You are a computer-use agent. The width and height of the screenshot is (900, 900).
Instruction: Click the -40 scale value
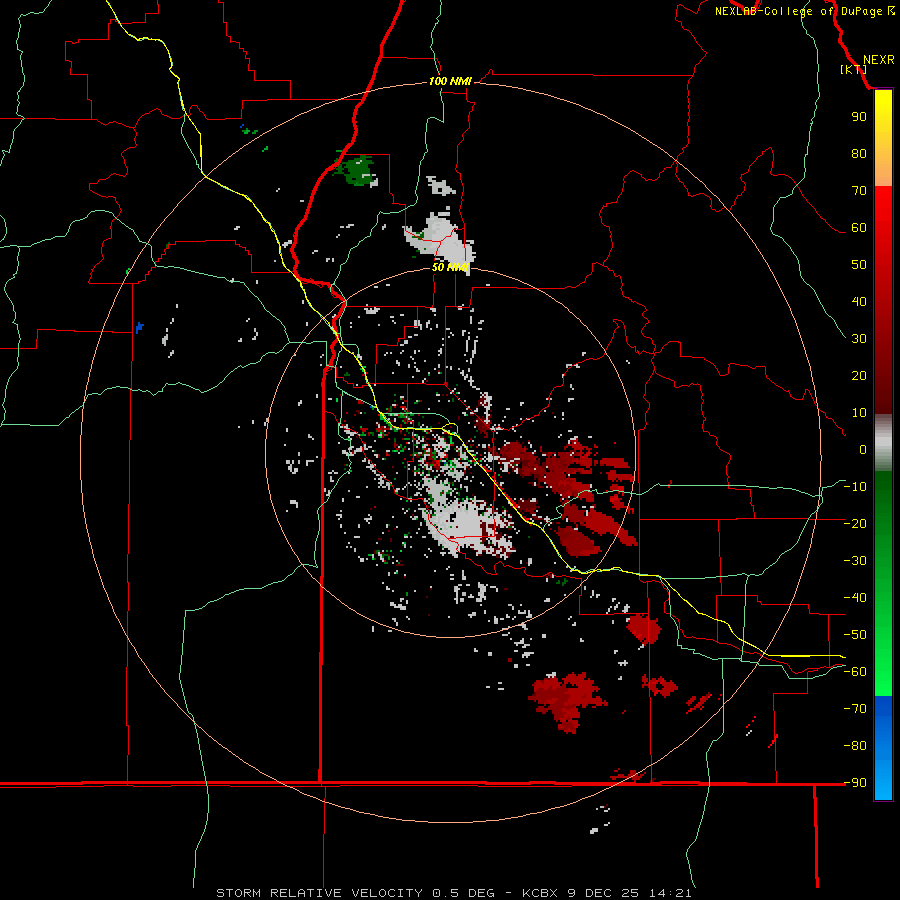[x=855, y=598]
